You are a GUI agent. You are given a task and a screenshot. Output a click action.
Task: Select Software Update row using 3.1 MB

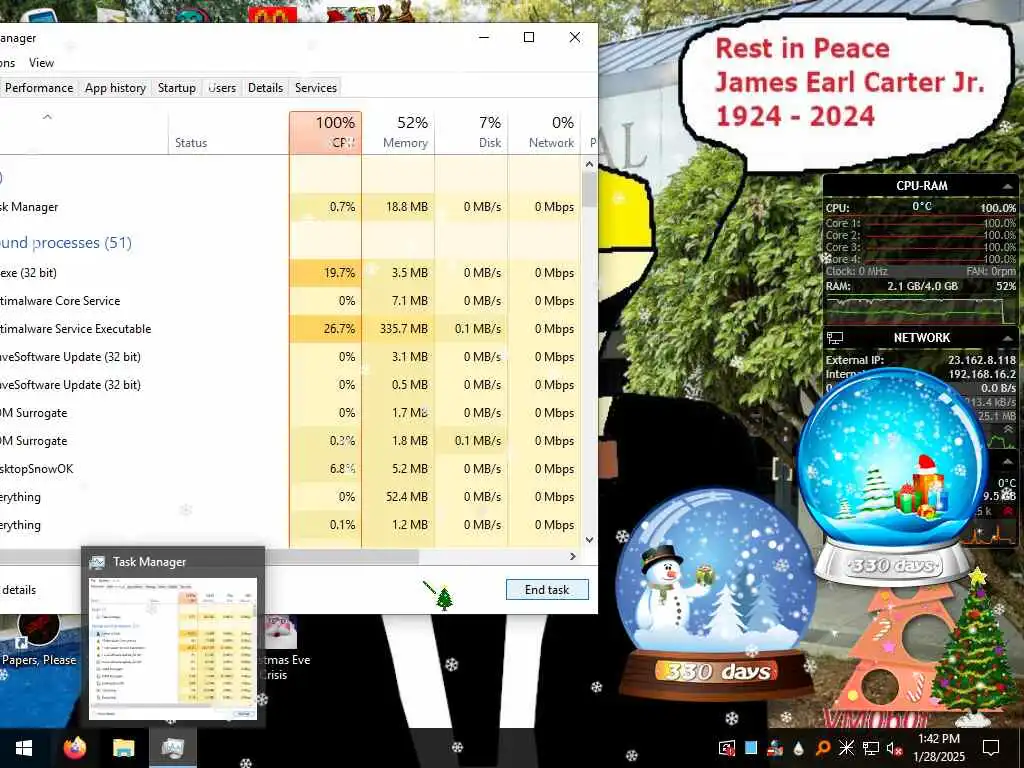coord(290,357)
